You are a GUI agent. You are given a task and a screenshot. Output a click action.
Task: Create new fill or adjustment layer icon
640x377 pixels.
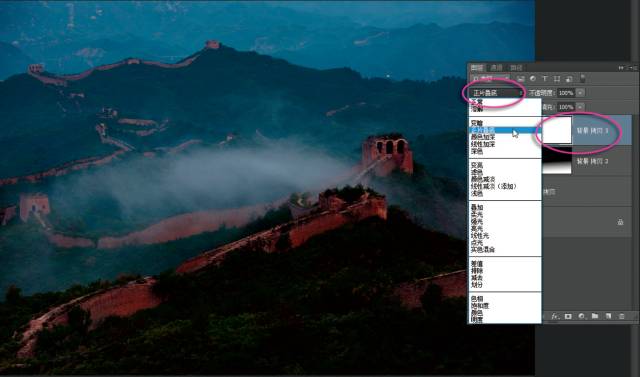582,316
